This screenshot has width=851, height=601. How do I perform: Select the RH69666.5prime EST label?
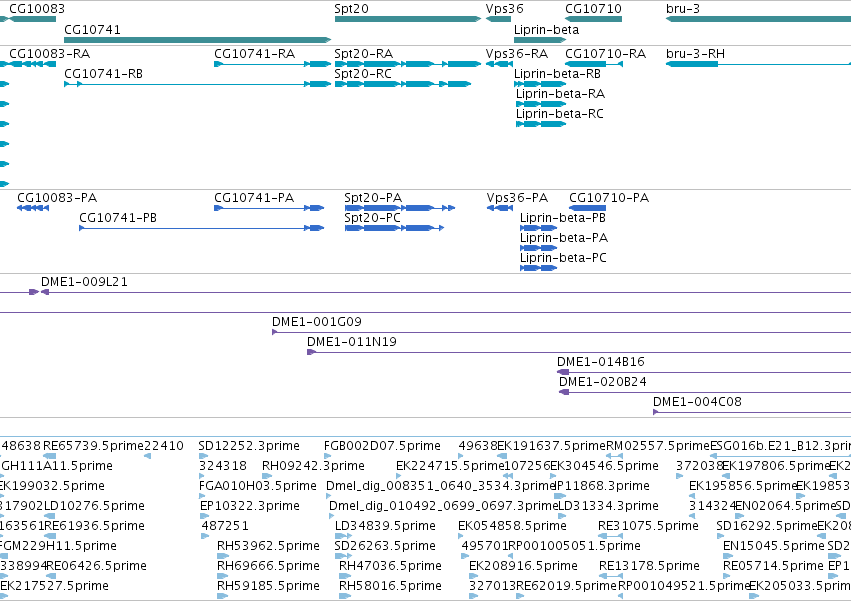click(x=268, y=566)
